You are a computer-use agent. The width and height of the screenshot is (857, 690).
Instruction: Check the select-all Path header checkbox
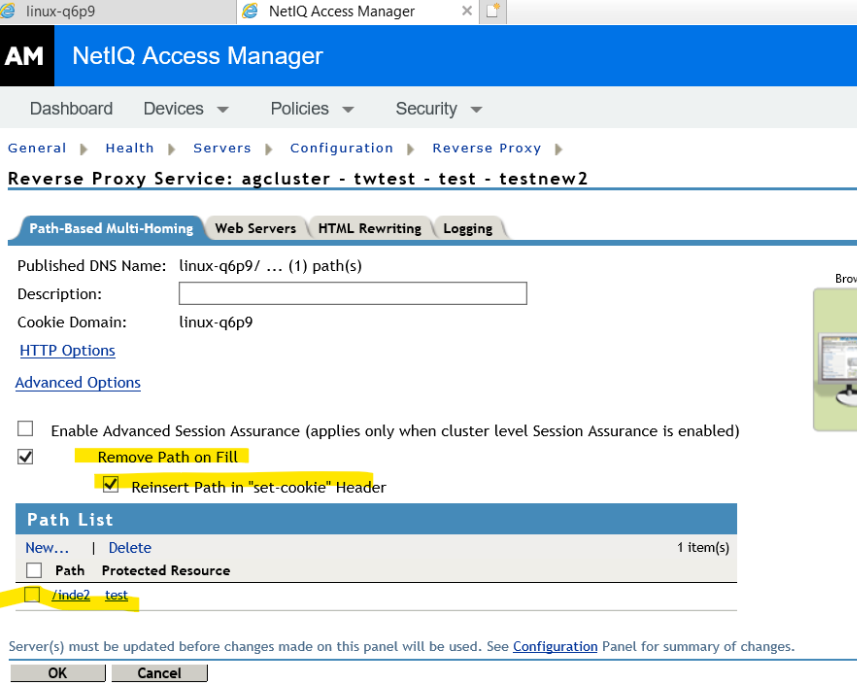[x=34, y=570]
